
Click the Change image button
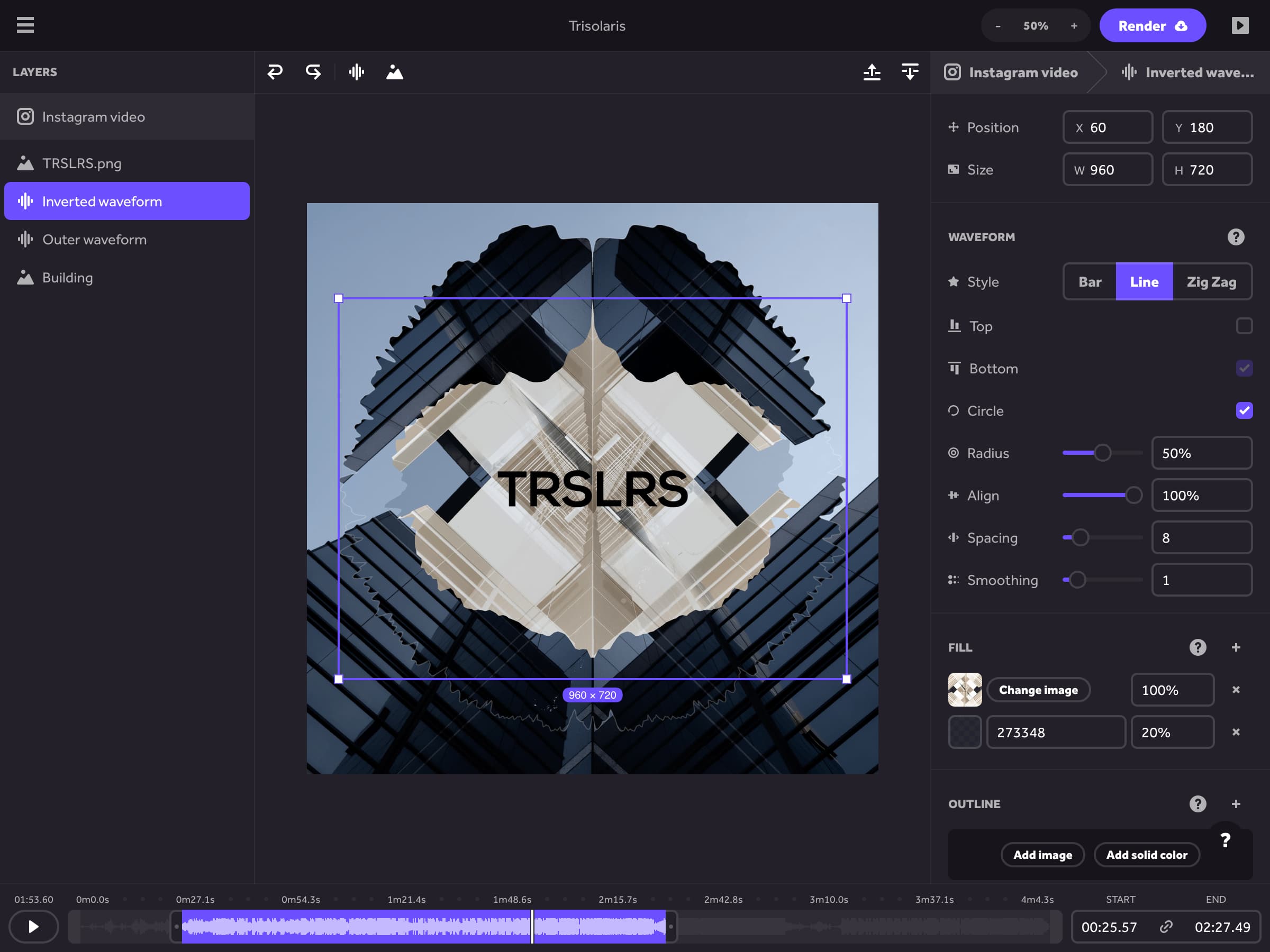pos(1038,690)
